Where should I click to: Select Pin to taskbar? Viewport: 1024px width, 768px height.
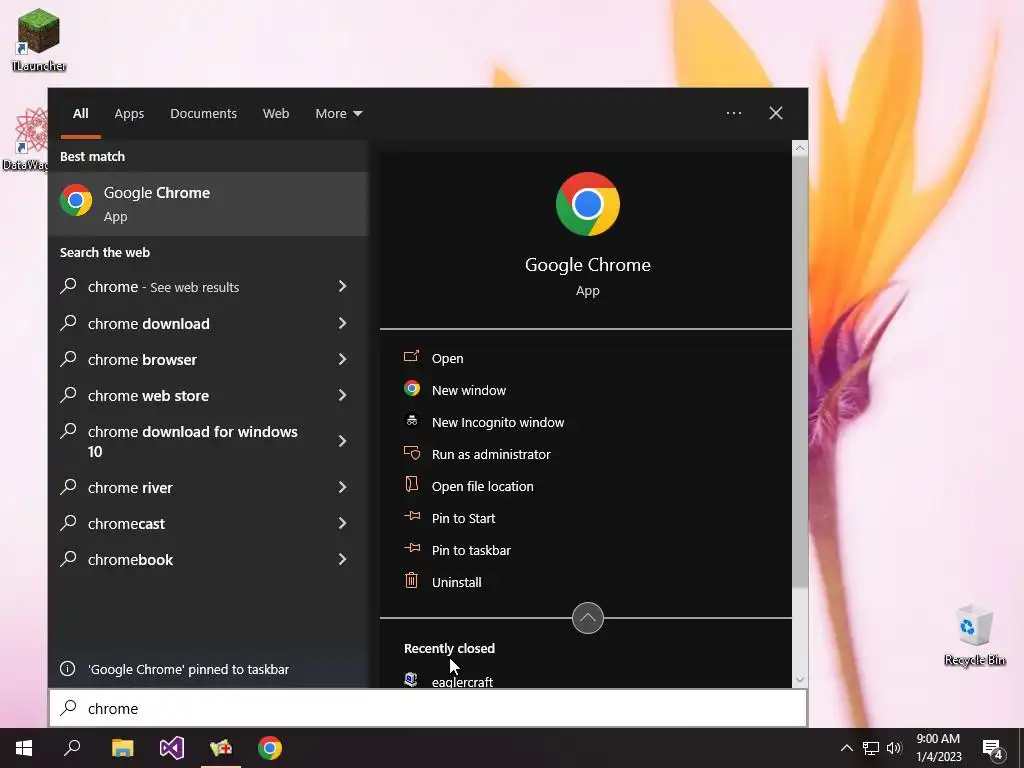(471, 551)
